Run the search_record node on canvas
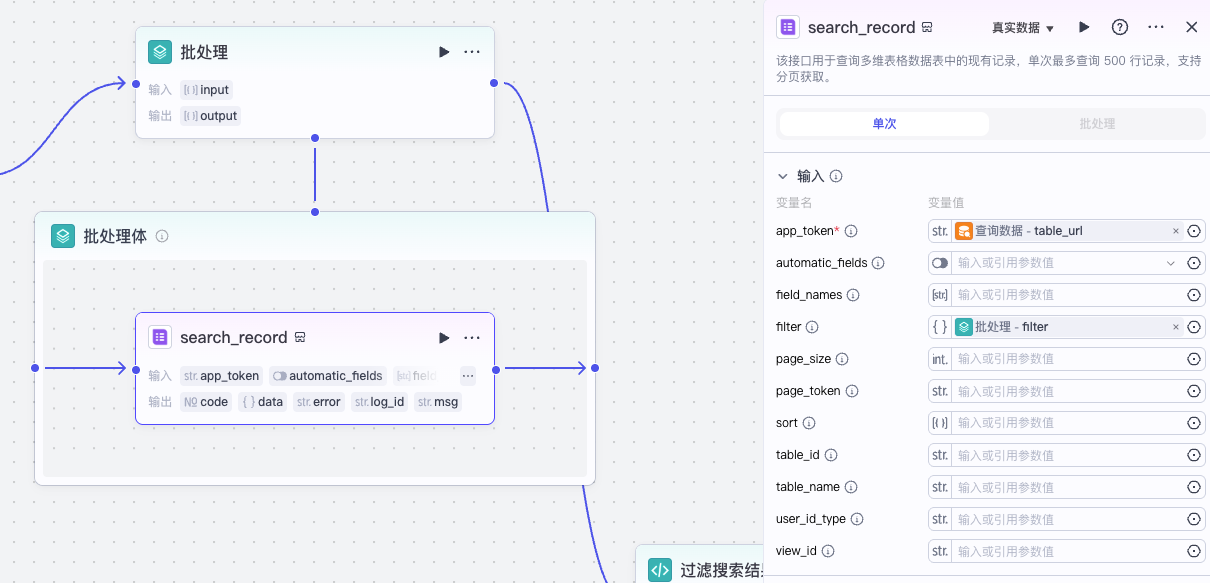Screen dimensions: 1210x583 pyautogui.click(x=444, y=338)
